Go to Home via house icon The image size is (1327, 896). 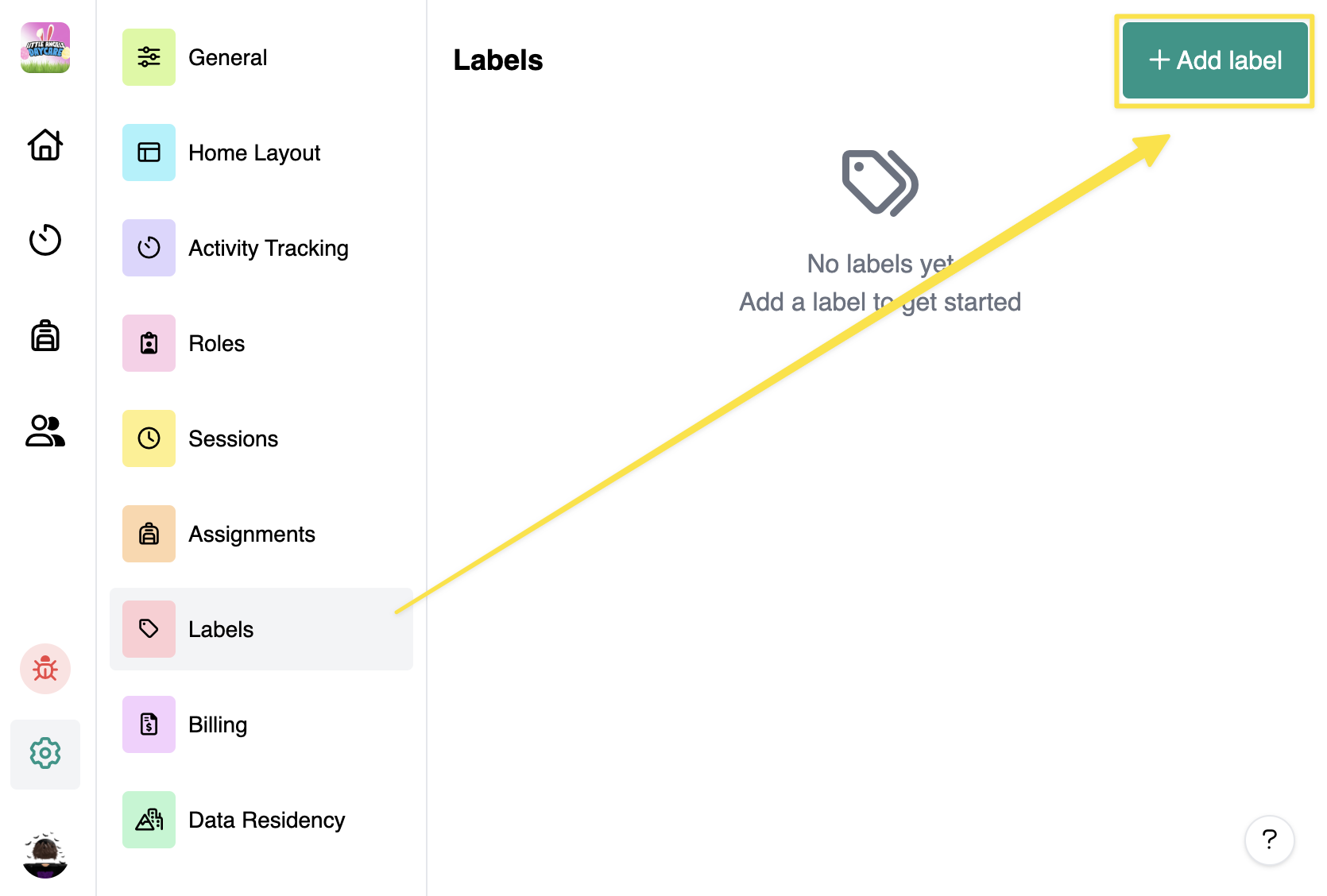click(x=45, y=145)
